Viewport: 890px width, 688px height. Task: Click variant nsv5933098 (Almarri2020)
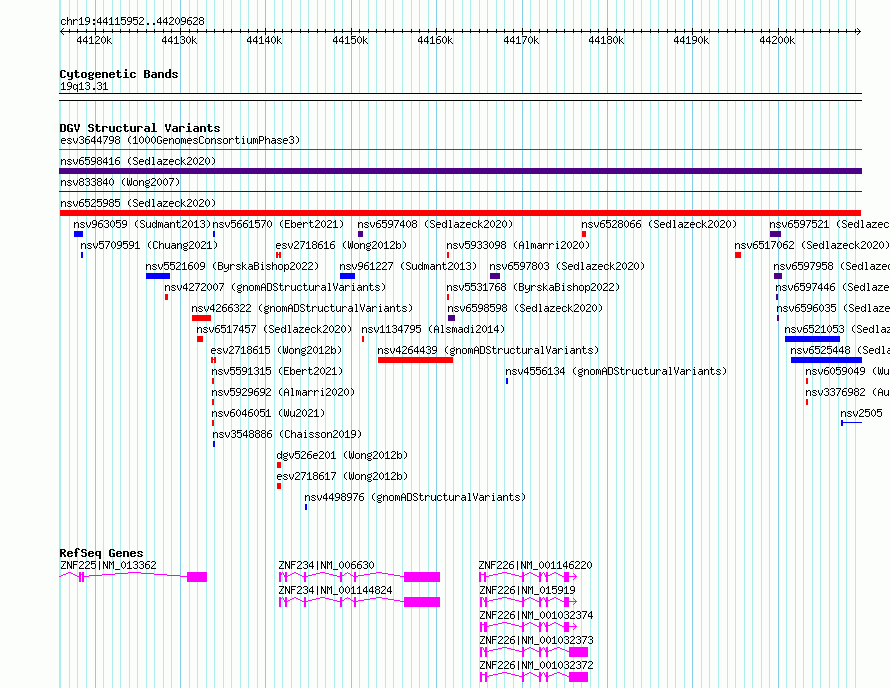[518, 245]
